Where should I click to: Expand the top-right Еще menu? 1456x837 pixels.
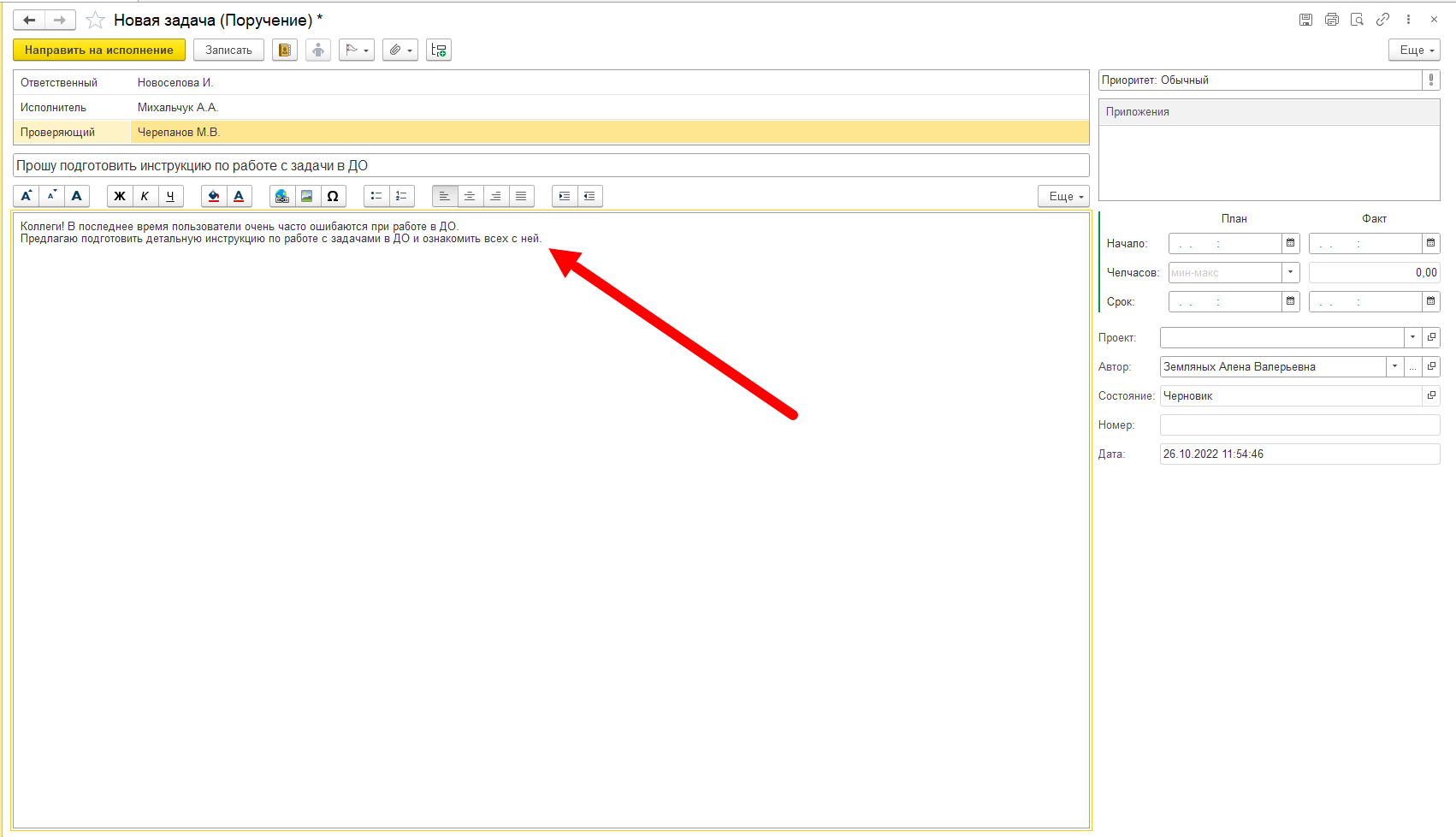pos(1415,50)
